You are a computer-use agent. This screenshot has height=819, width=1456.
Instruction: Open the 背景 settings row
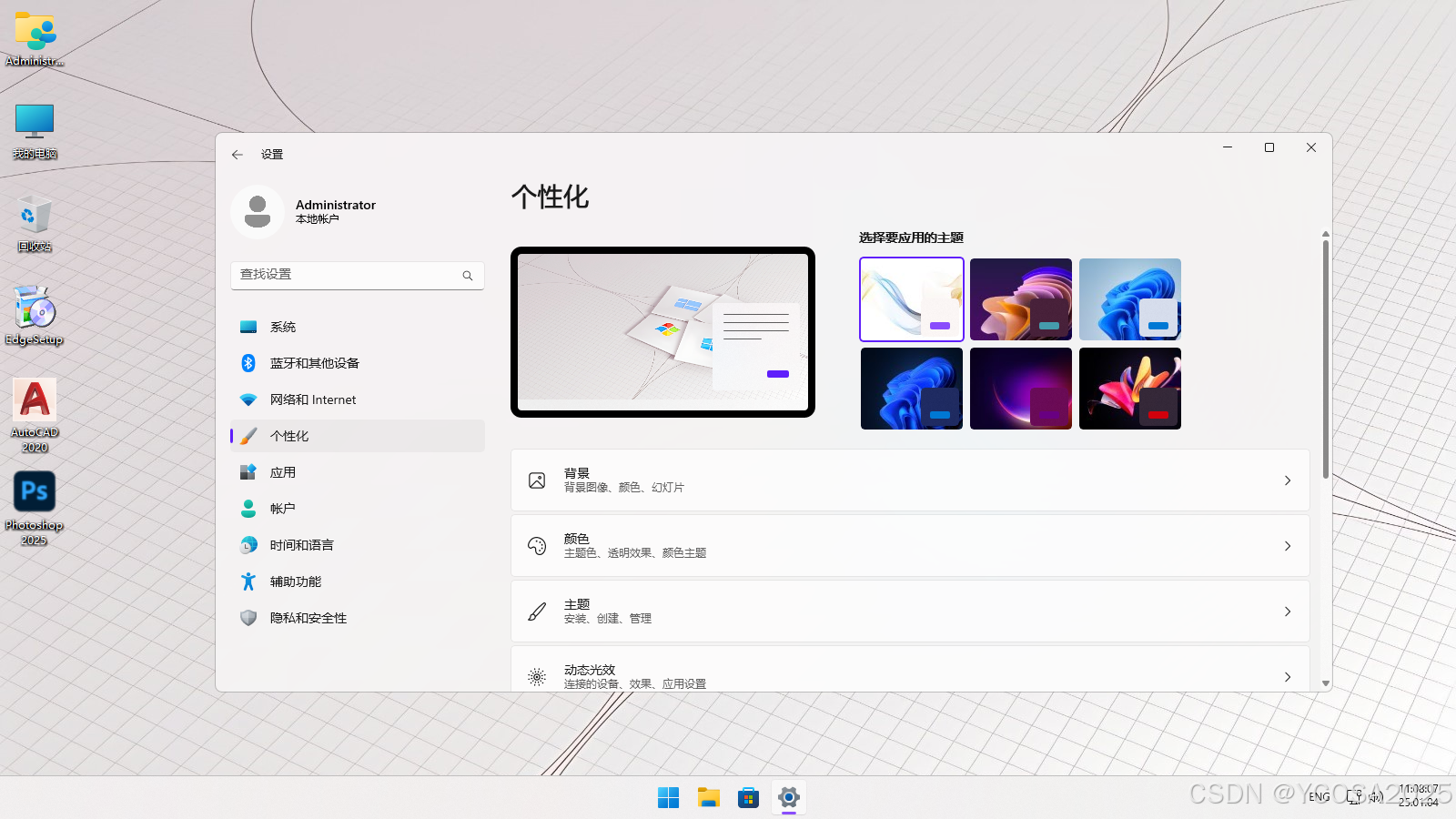(910, 480)
